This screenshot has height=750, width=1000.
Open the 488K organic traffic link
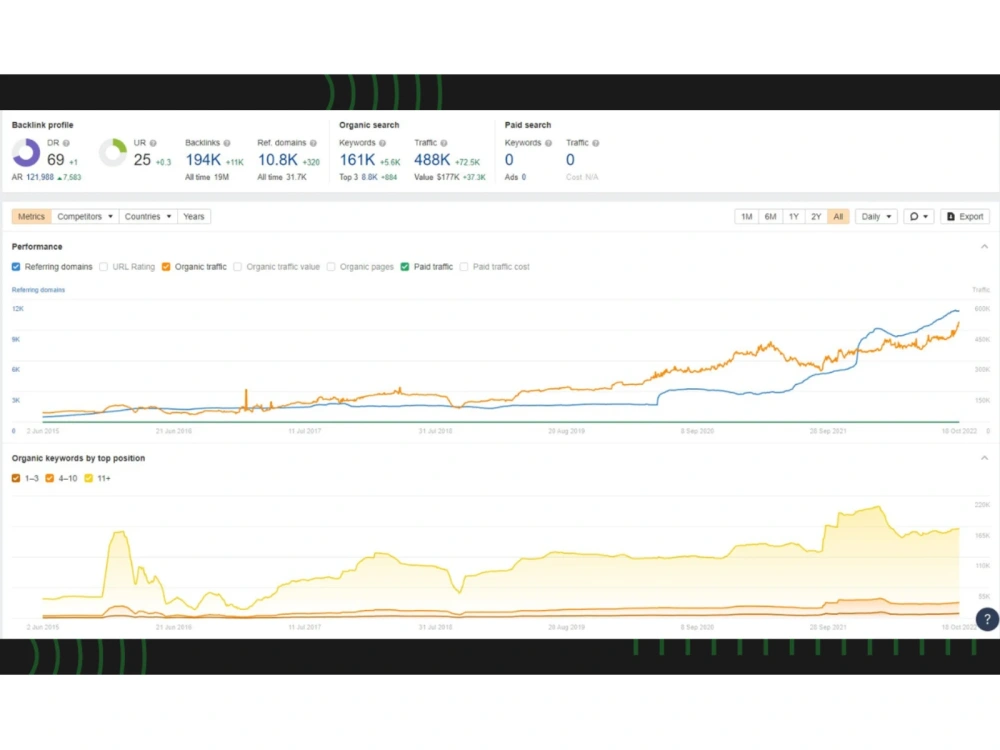[x=432, y=160]
